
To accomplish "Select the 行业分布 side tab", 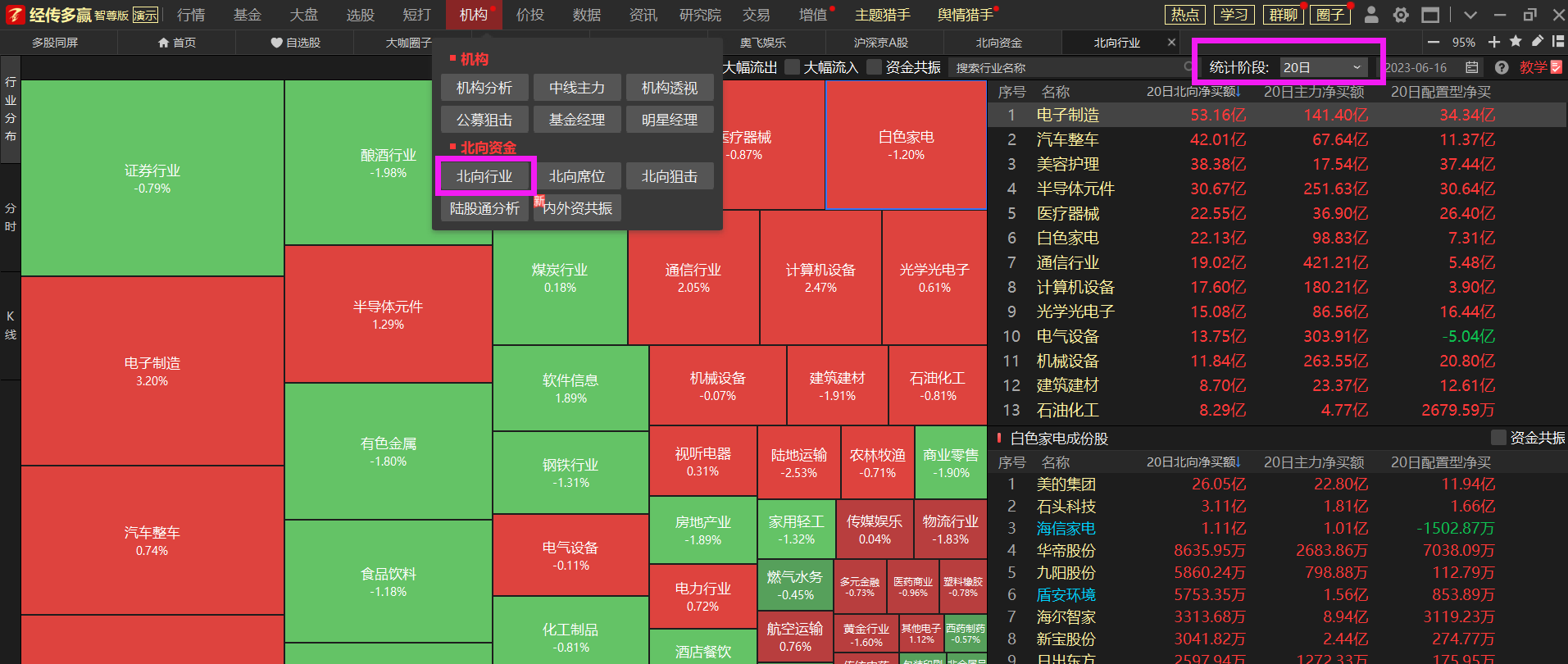I will (11, 109).
